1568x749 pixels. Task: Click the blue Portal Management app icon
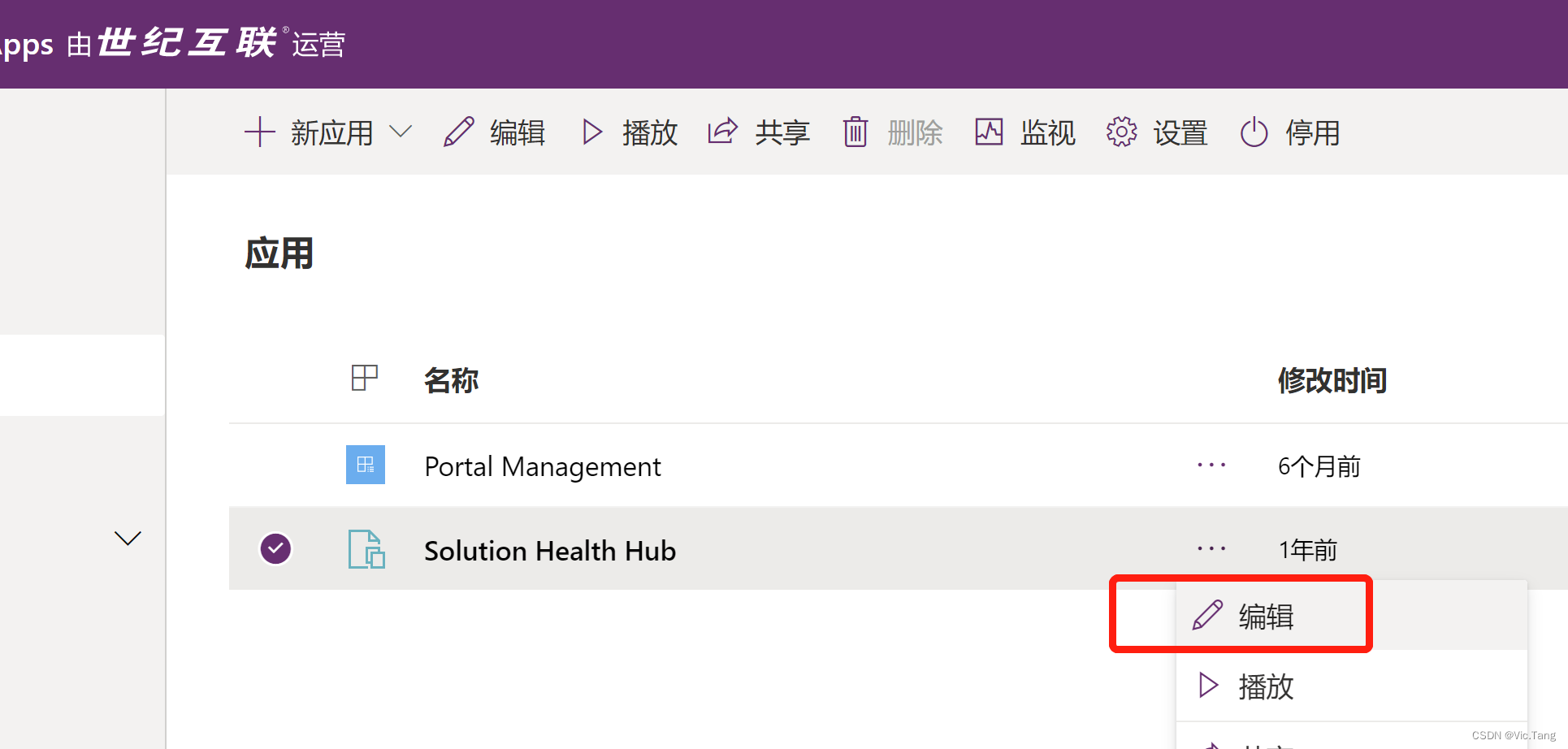pos(366,465)
